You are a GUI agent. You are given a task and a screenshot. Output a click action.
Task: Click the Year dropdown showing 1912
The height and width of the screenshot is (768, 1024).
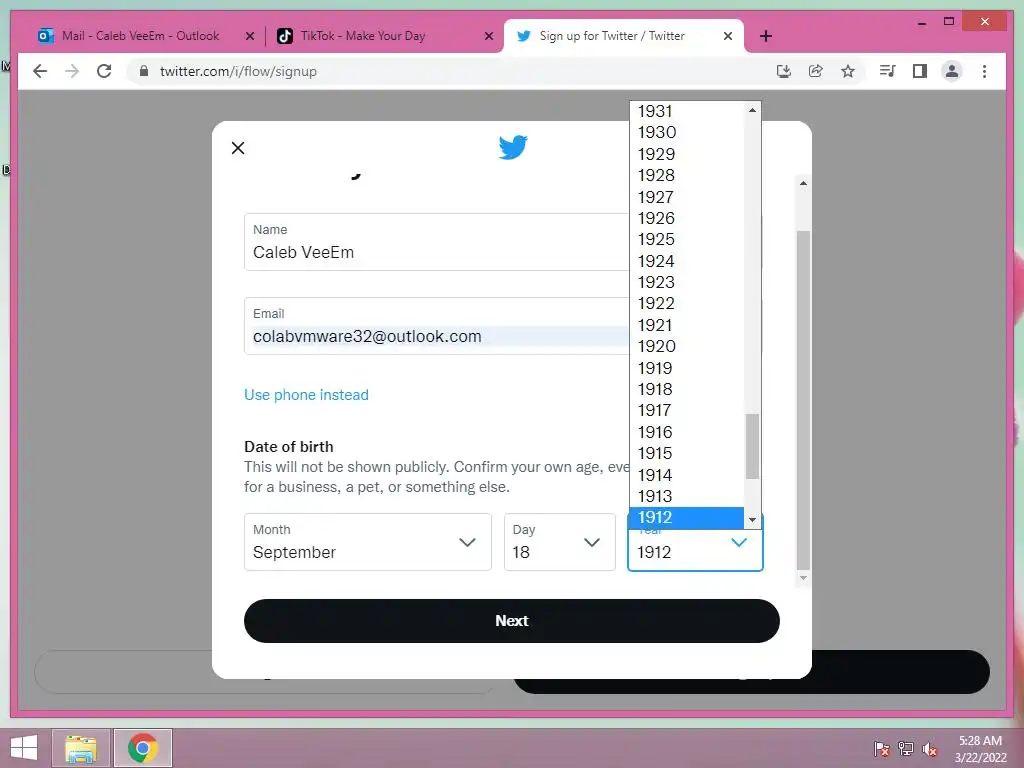point(695,550)
